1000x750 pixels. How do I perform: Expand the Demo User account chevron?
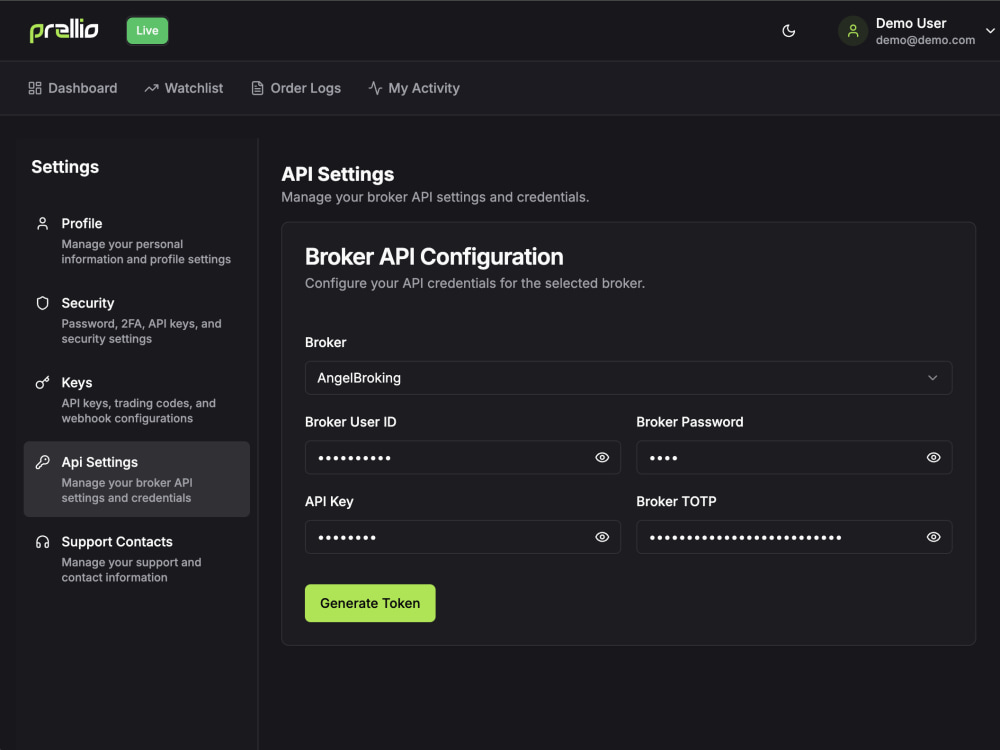pos(990,31)
